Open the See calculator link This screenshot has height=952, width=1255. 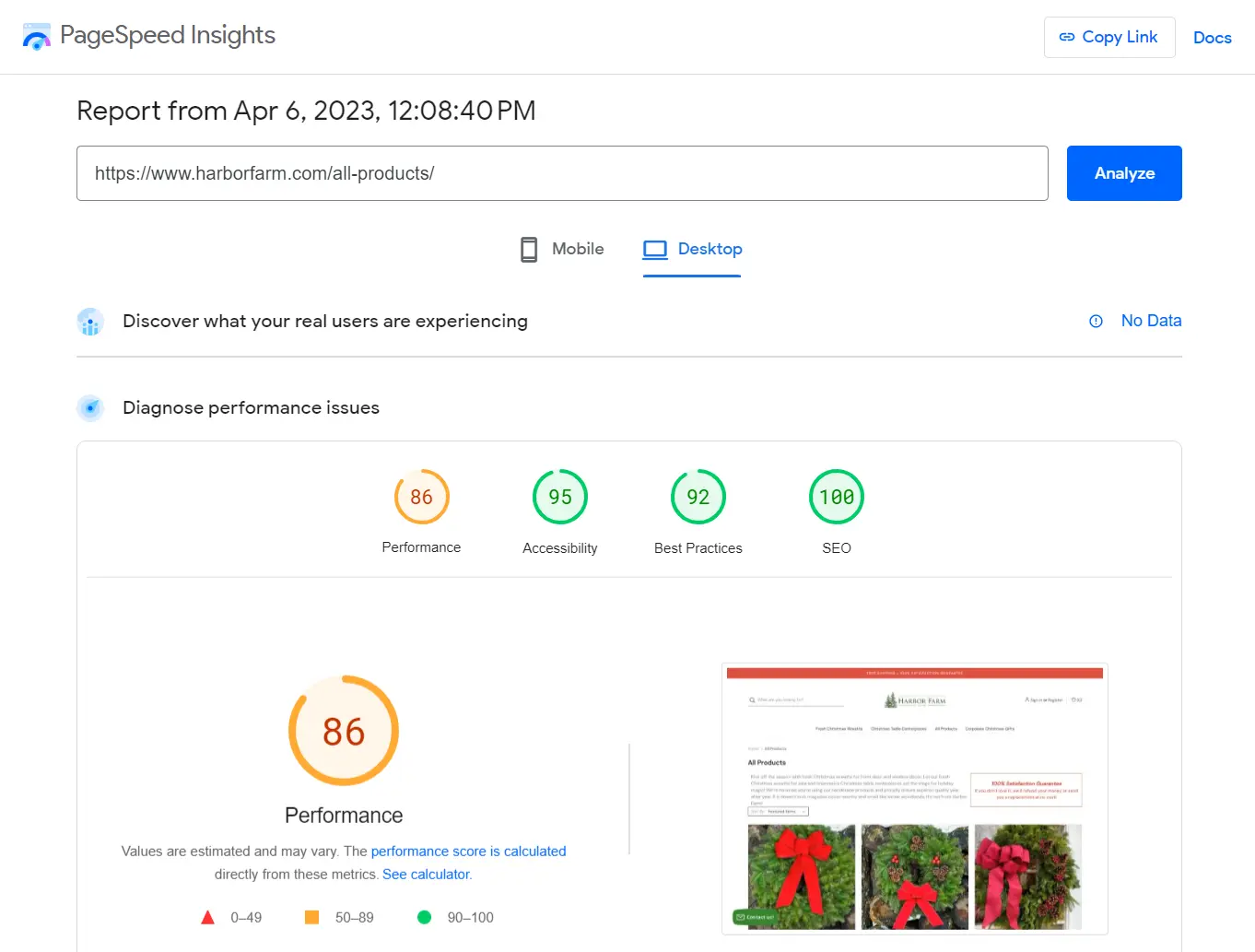(x=426, y=875)
